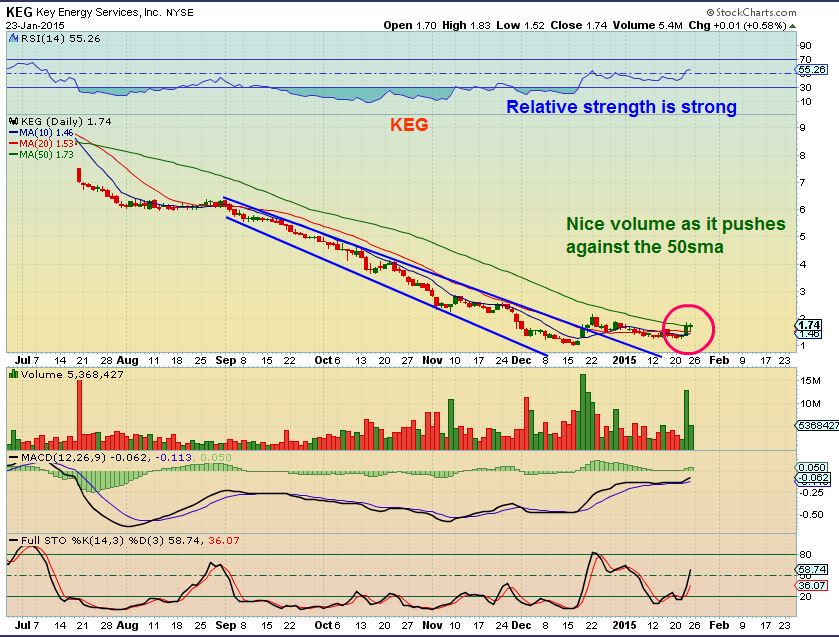The image size is (839, 637).
Task: Click the candlestick icon before KEG (Daily)
Action: click(14, 122)
